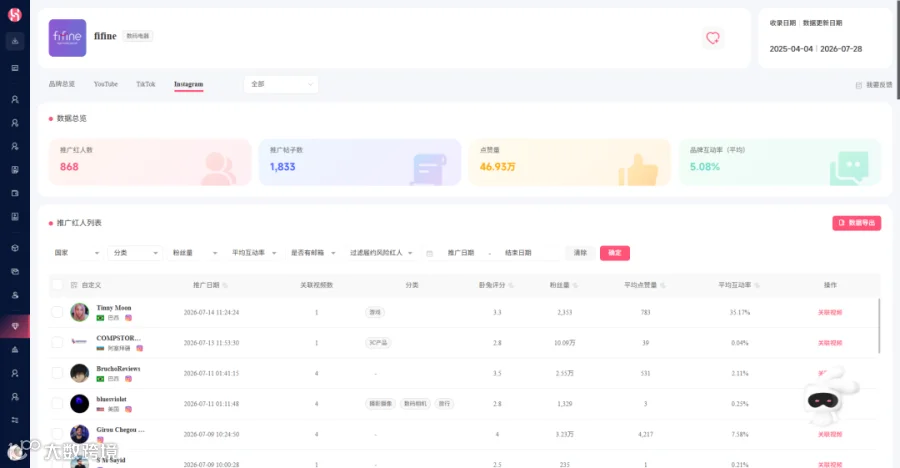This screenshot has width=900, height=468.
Task: Switch to the TikTok tab
Action: tap(145, 84)
